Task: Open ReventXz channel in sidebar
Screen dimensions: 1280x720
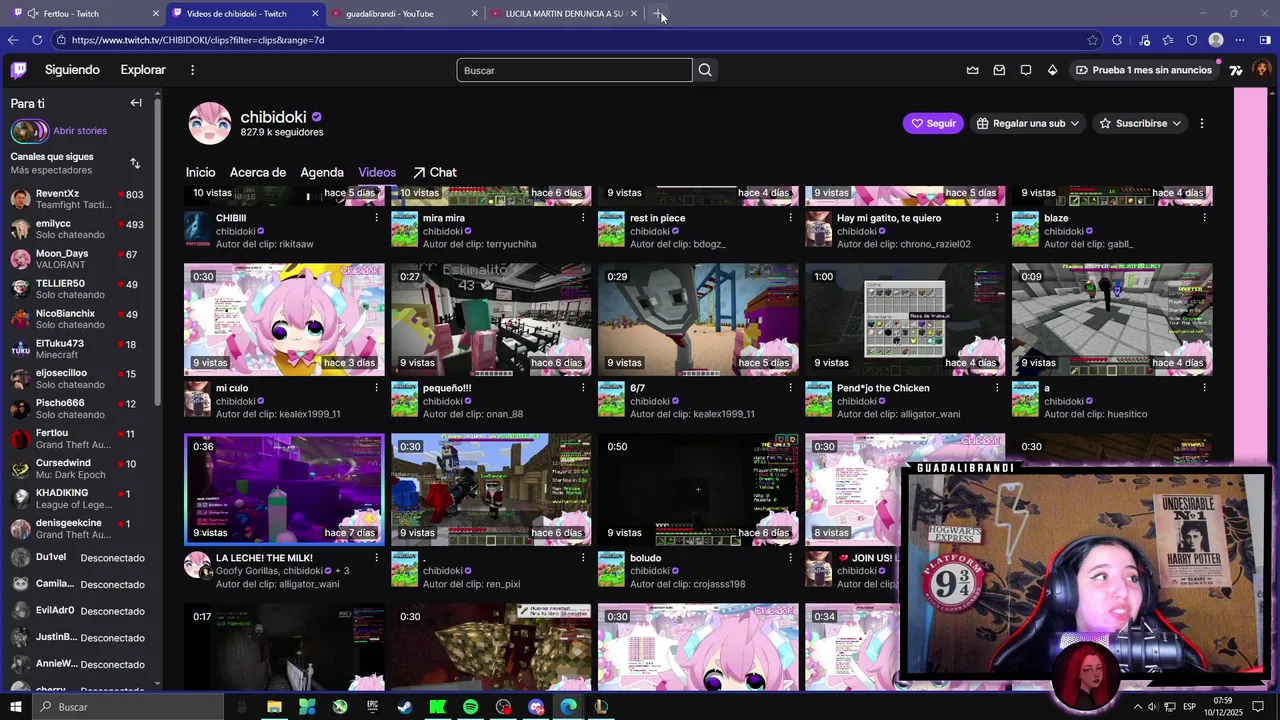Action: [x=78, y=198]
